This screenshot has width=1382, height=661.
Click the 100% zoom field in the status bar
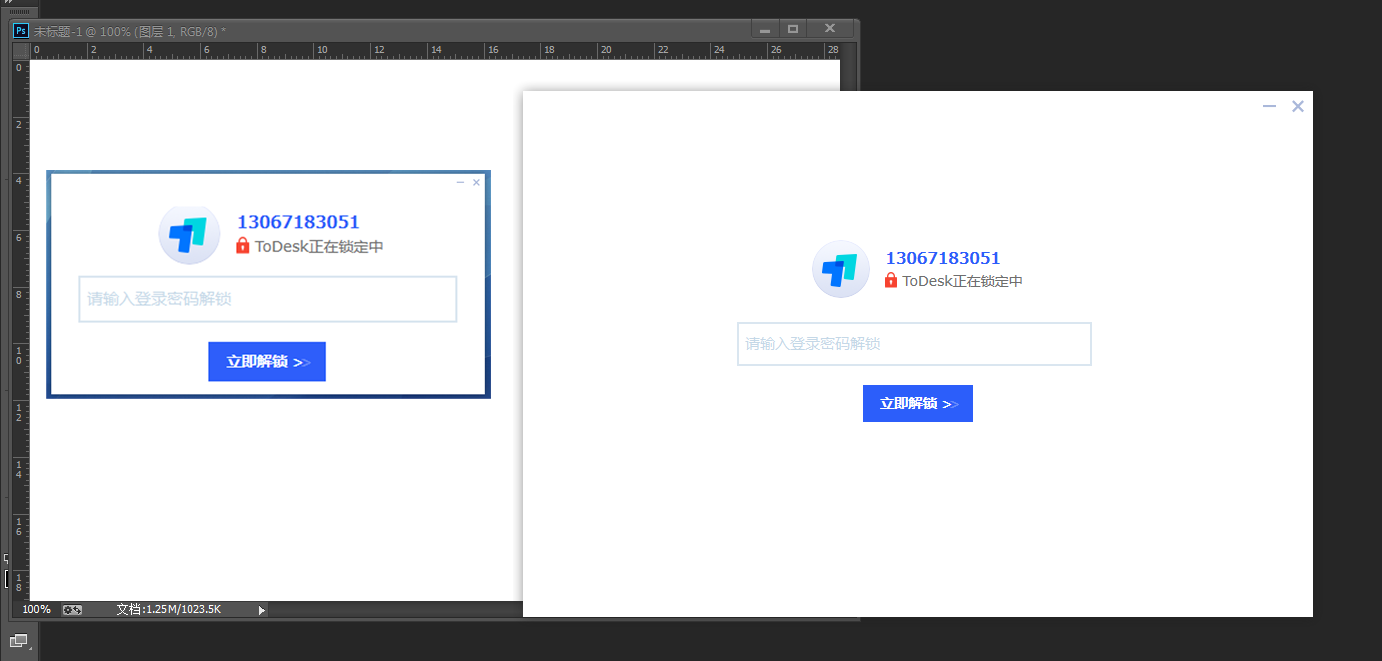pos(36,609)
